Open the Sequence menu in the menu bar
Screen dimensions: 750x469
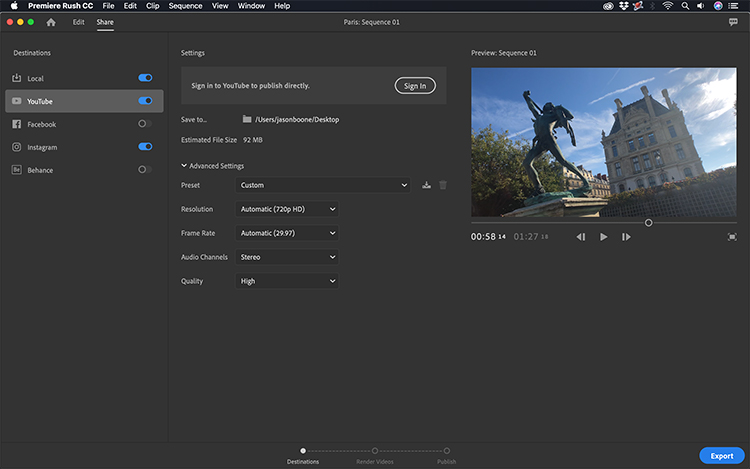point(185,6)
